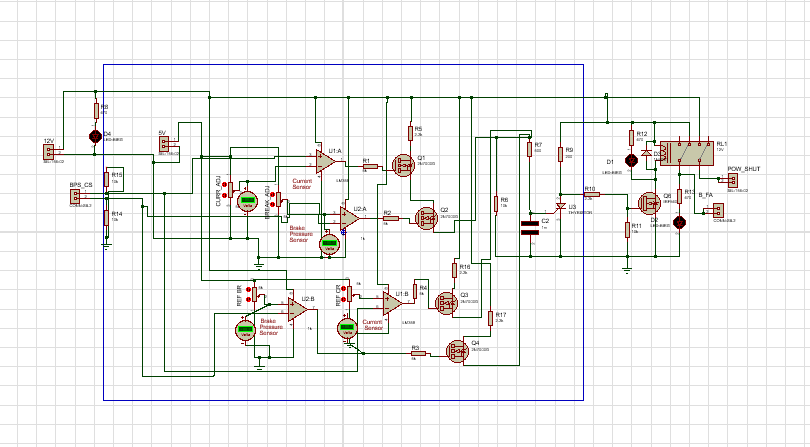Image resolution: width=810 pixels, height=447 pixels.
Task: Click 'Brake Pressure Sensor' label near U2:B
Action: coord(271,327)
